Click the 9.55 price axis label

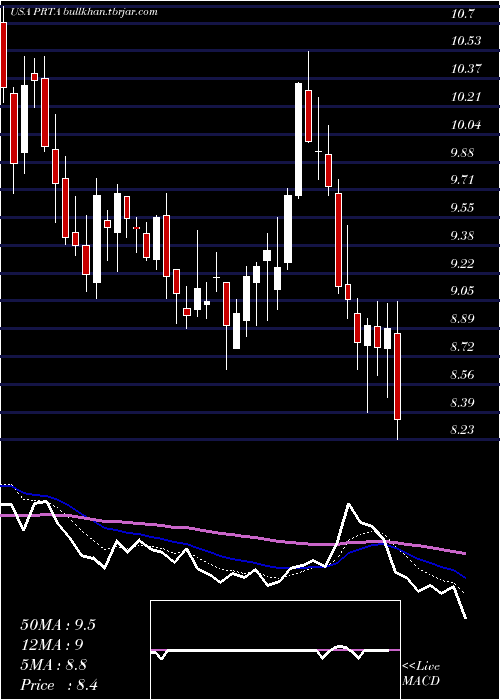coord(464,208)
